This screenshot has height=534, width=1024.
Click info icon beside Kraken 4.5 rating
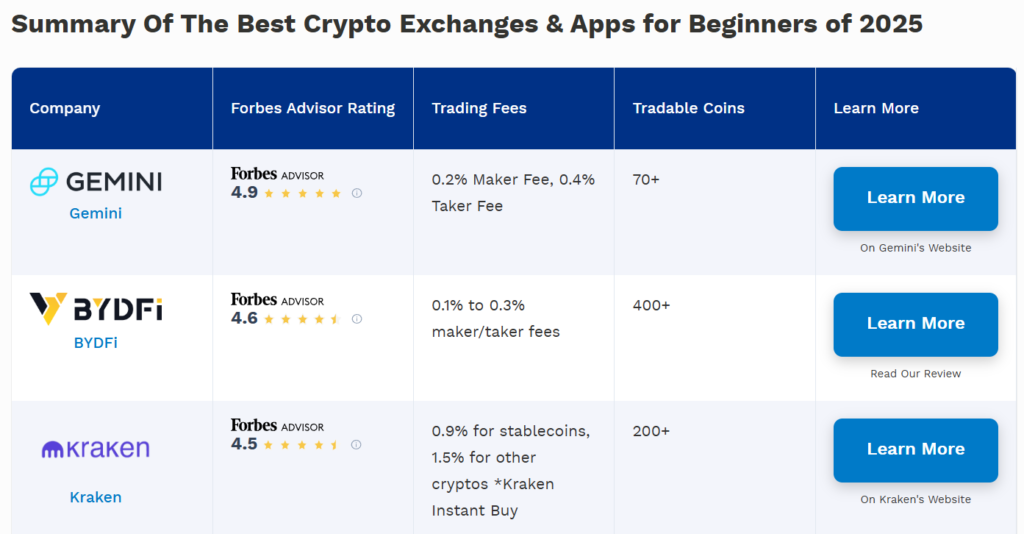pyautogui.click(x=357, y=445)
